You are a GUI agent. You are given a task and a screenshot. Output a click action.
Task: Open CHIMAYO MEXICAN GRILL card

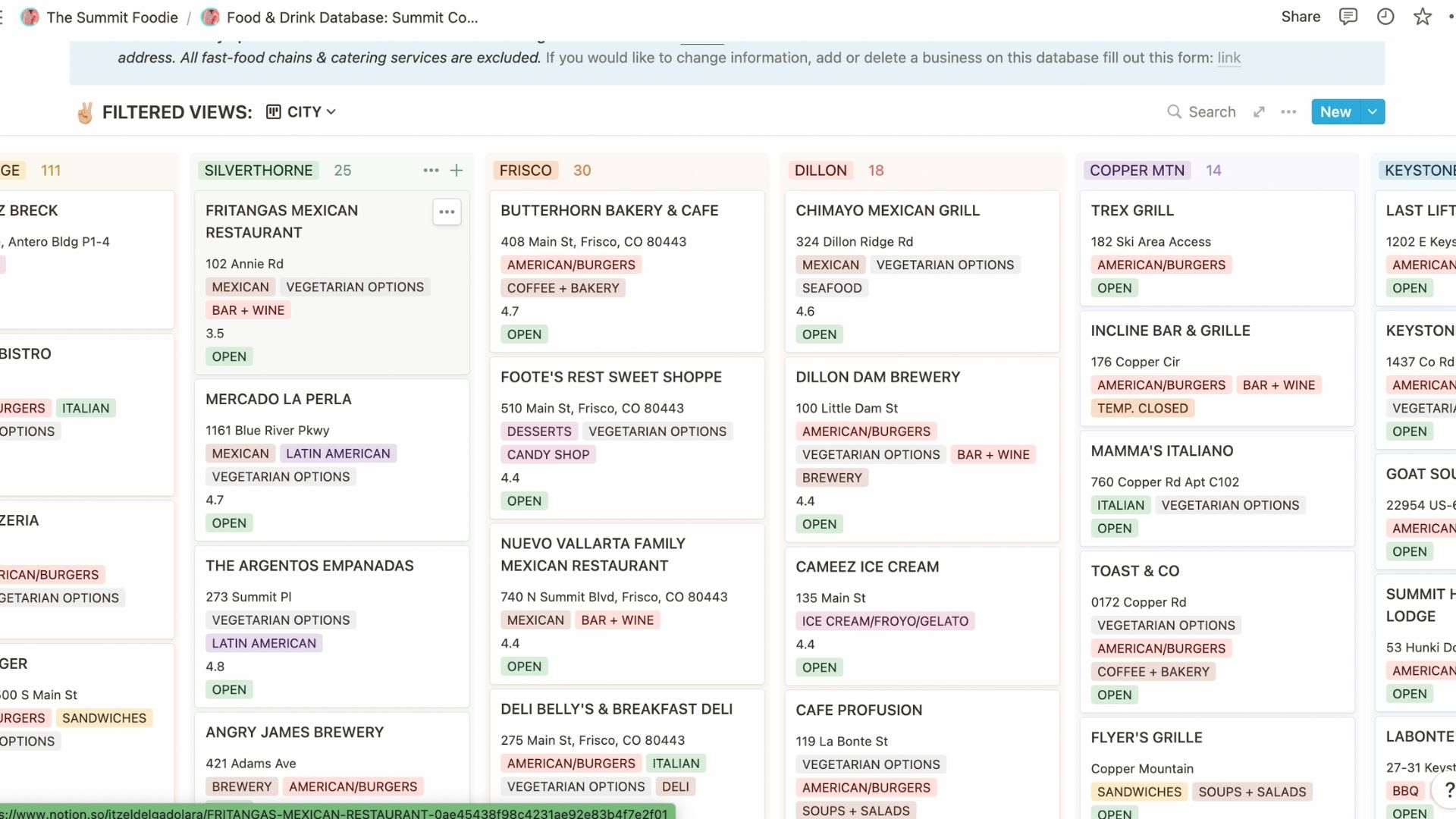coord(922,271)
